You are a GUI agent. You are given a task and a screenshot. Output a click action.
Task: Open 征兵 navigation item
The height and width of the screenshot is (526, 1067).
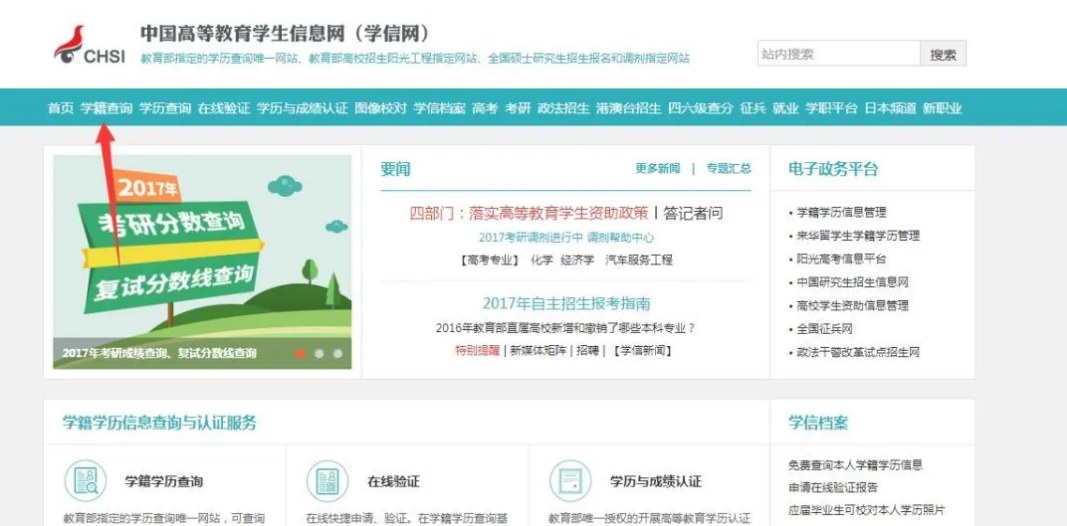(x=753, y=108)
